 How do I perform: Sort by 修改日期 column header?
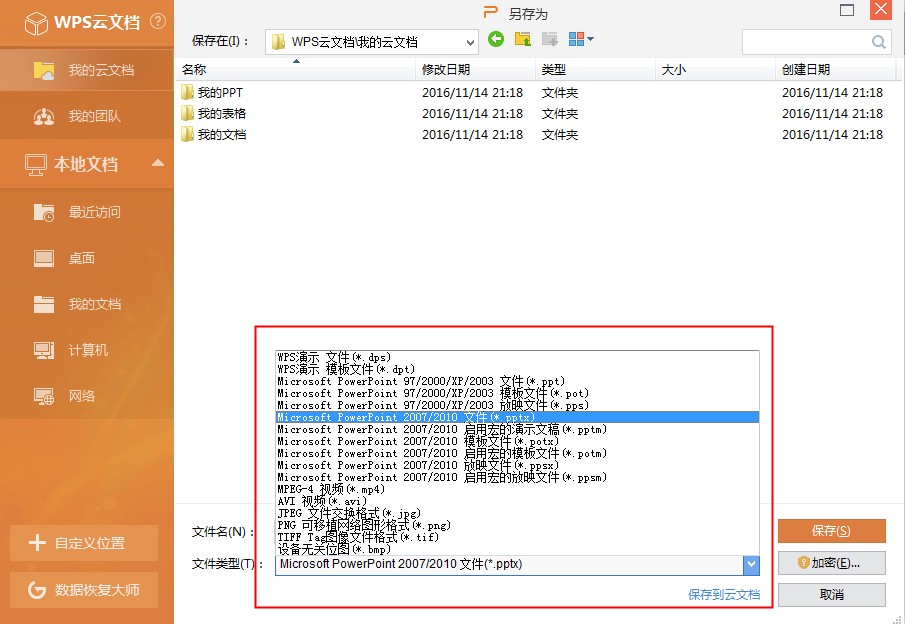tap(476, 70)
